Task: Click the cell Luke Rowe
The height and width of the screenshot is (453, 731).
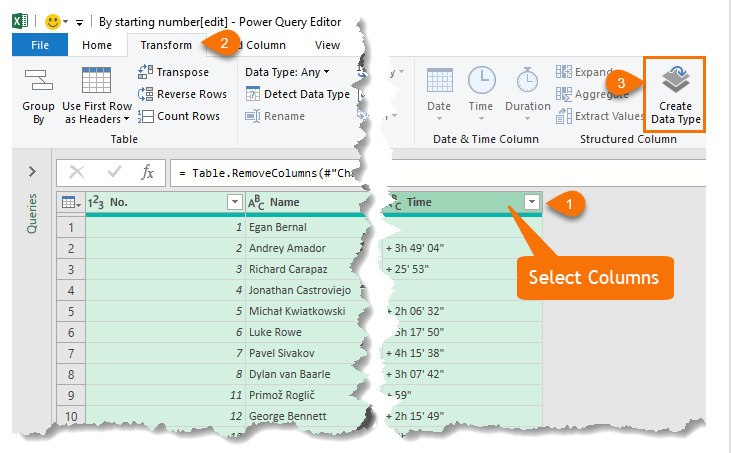Action: click(x=305, y=332)
